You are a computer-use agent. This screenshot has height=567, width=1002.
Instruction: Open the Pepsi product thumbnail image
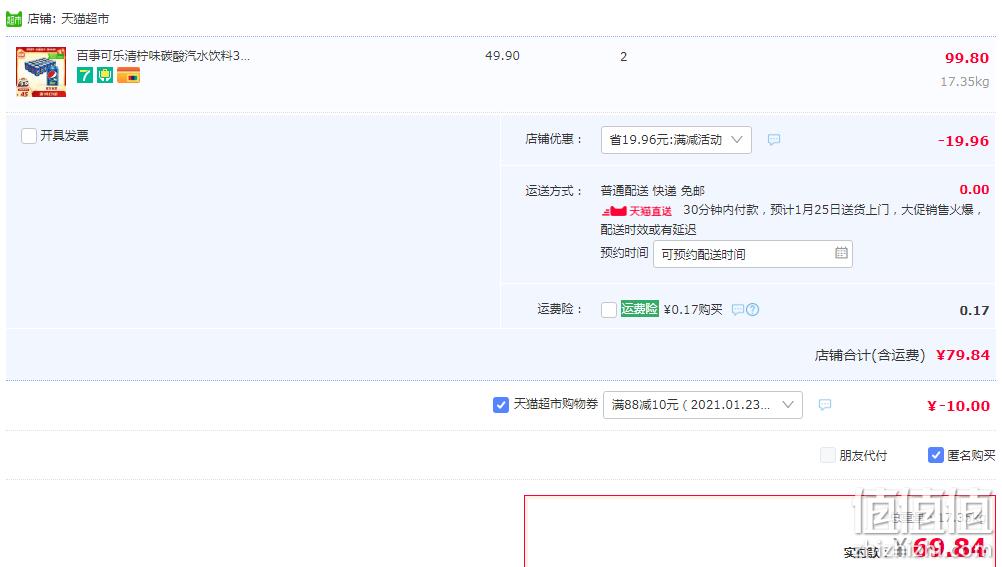41,72
